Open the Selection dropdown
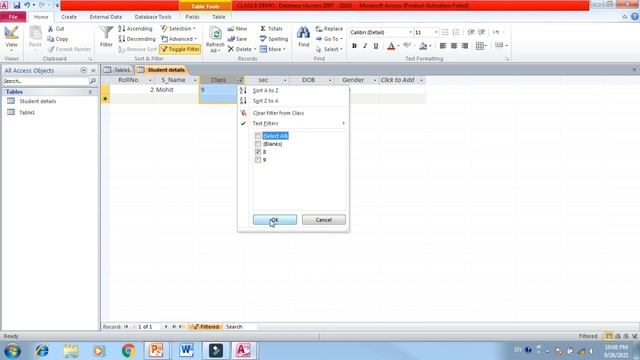Screen dimensions: 640x360 178,29
